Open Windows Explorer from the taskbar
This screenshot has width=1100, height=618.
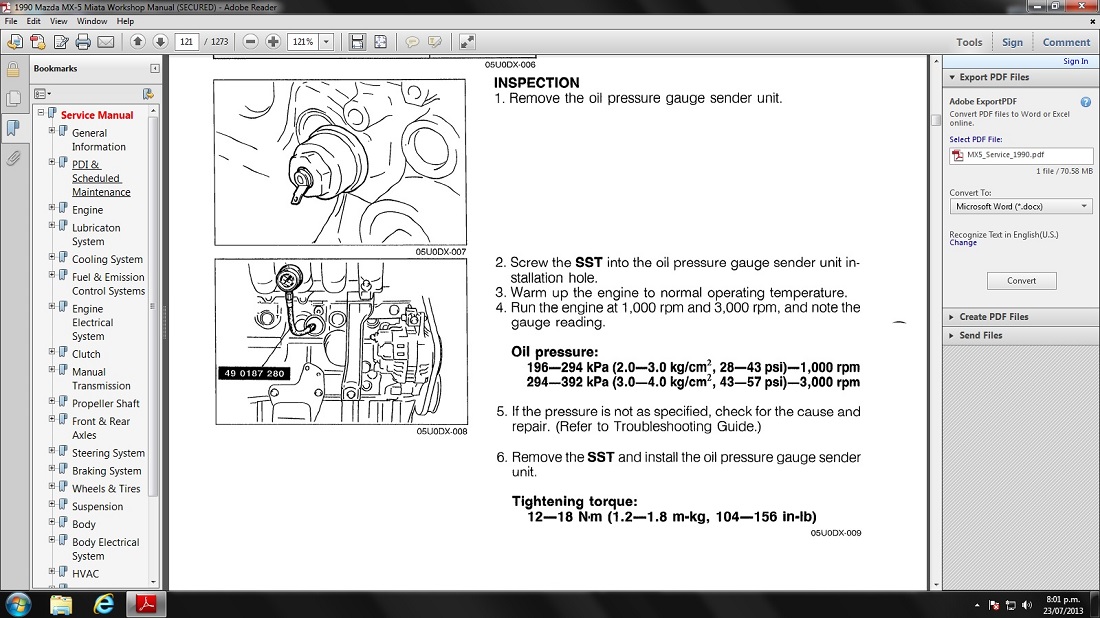(61, 604)
